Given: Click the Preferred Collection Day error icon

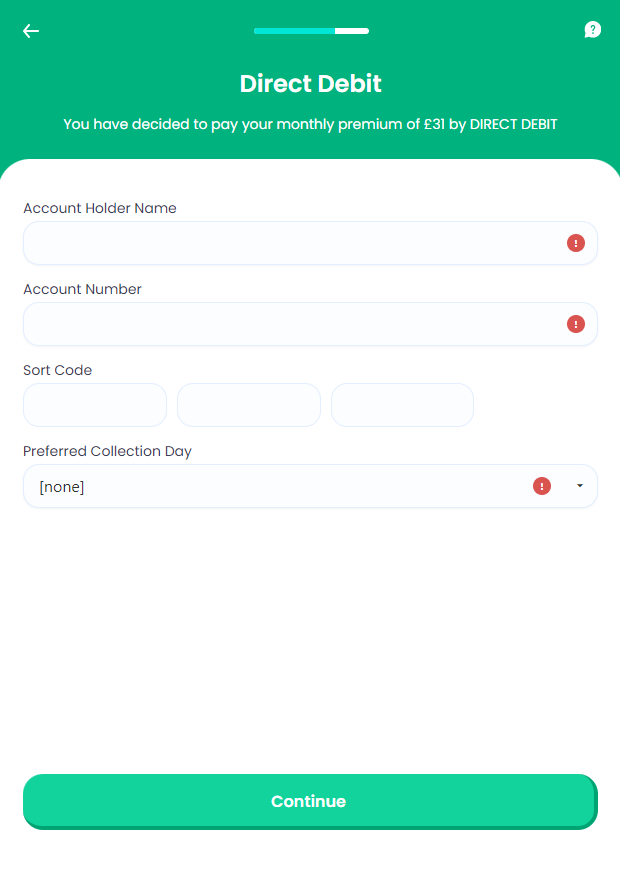Looking at the screenshot, I should [x=542, y=486].
